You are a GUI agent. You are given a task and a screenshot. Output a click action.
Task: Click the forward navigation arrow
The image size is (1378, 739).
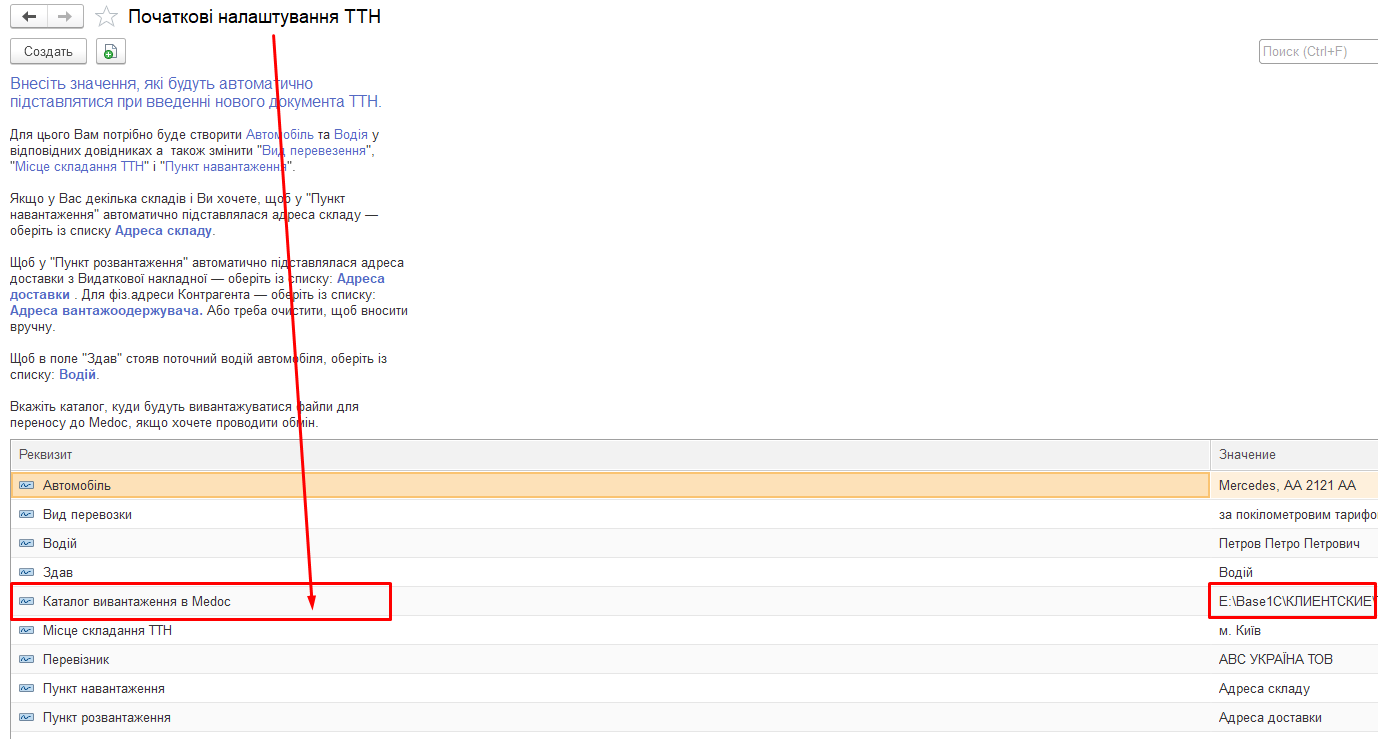64,17
